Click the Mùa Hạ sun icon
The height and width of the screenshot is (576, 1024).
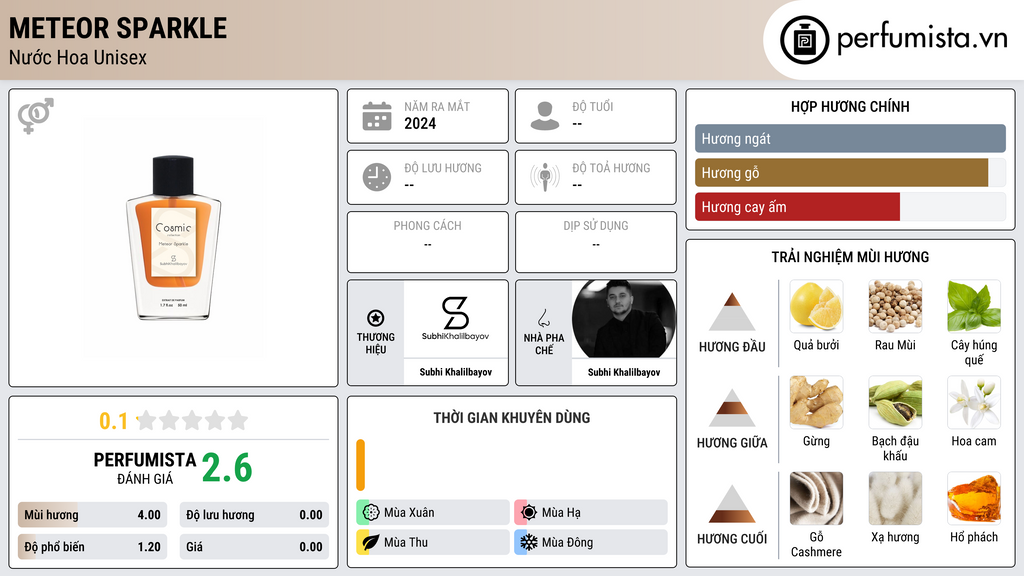click(529, 513)
